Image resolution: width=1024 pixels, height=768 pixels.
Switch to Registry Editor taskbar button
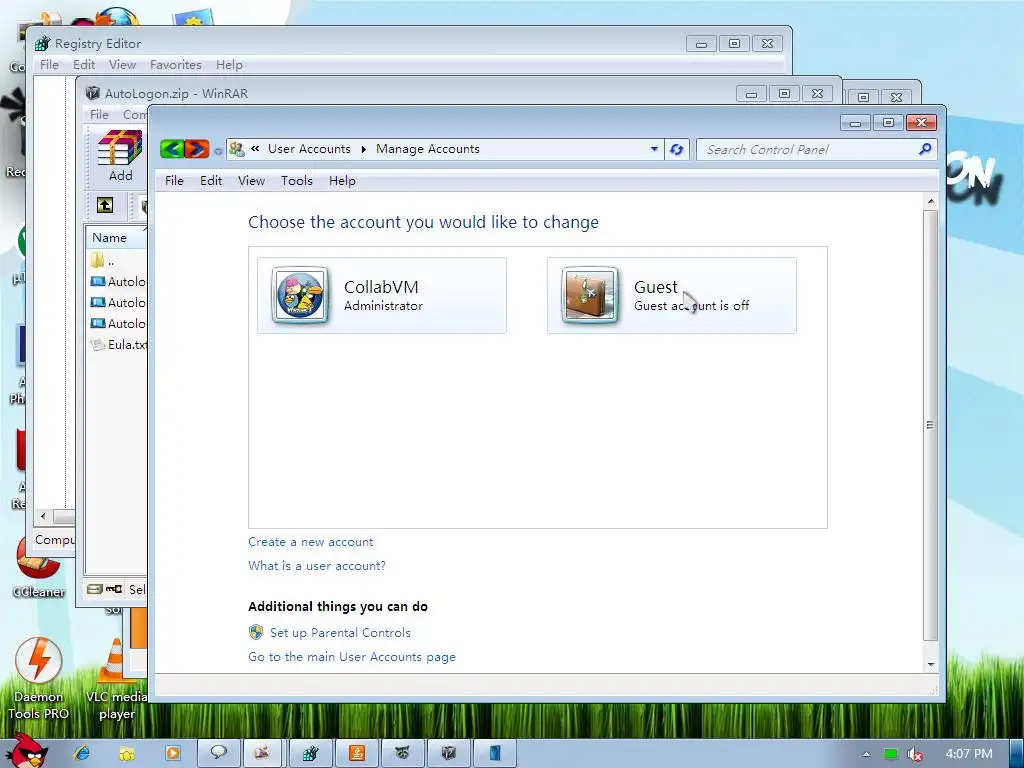[310, 753]
